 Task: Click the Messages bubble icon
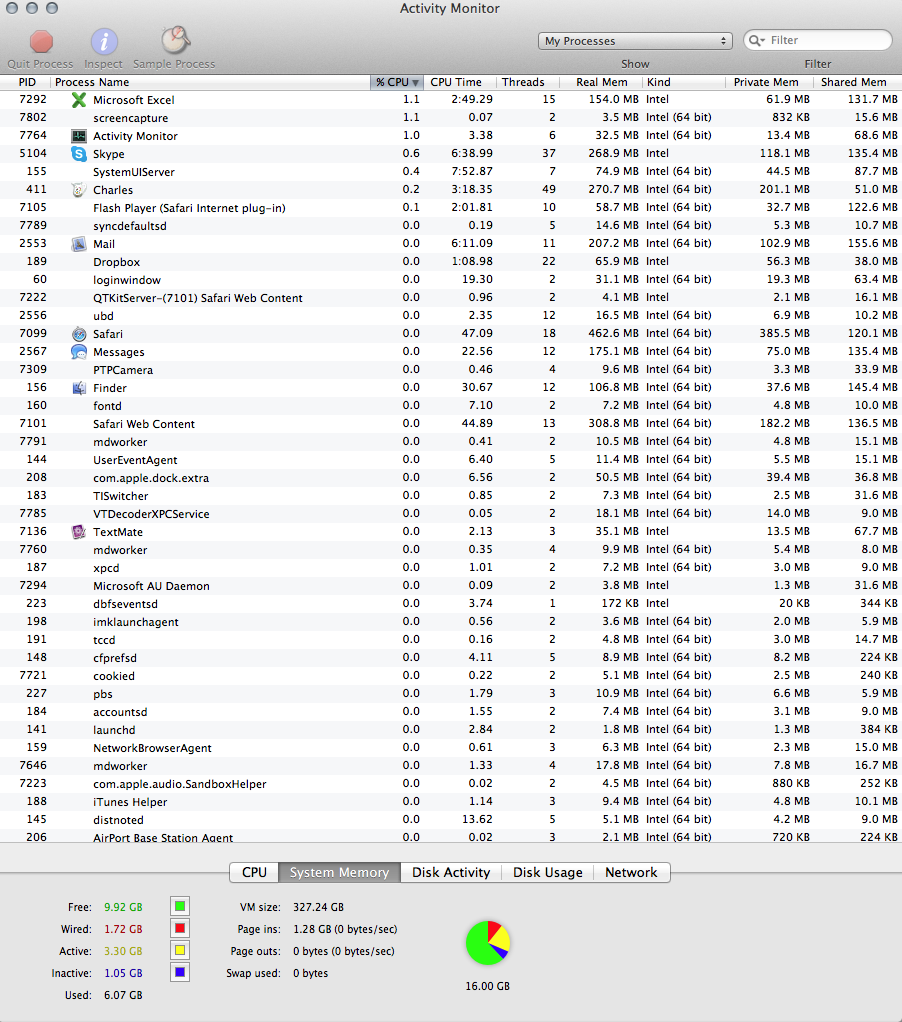point(79,352)
